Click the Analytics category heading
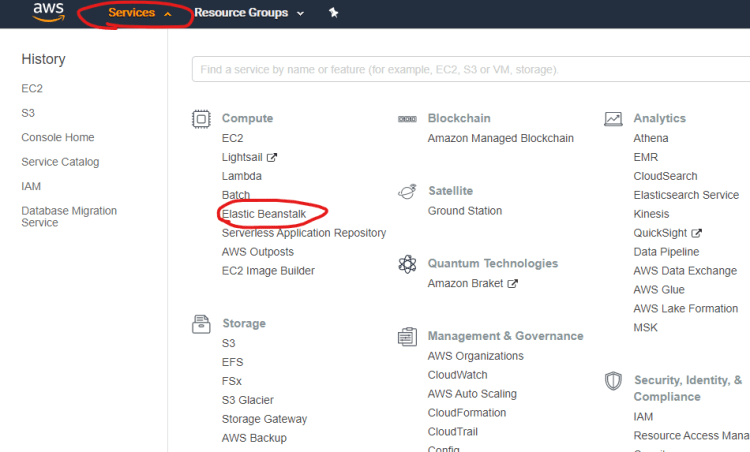The width and height of the screenshot is (750, 452). click(660, 118)
